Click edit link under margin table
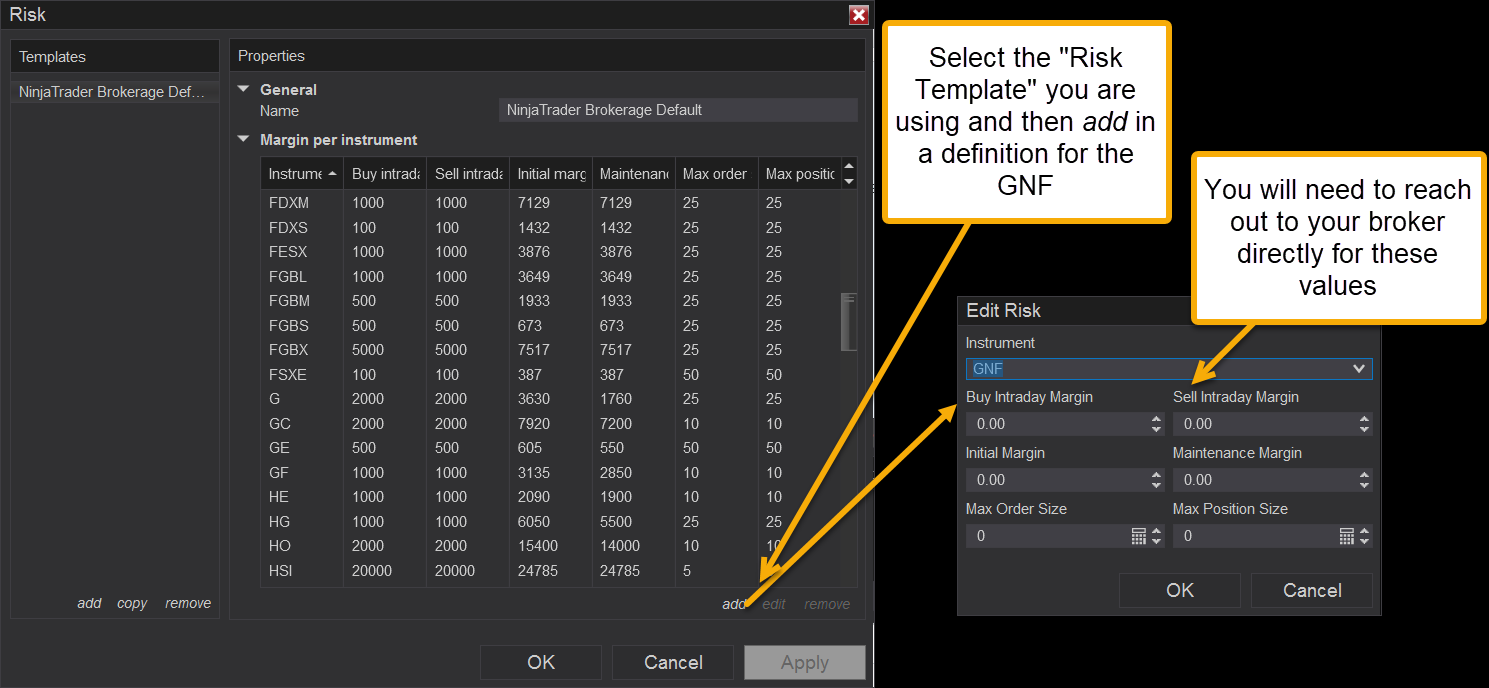This screenshot has width=1489, height=688. pos(774,604)
